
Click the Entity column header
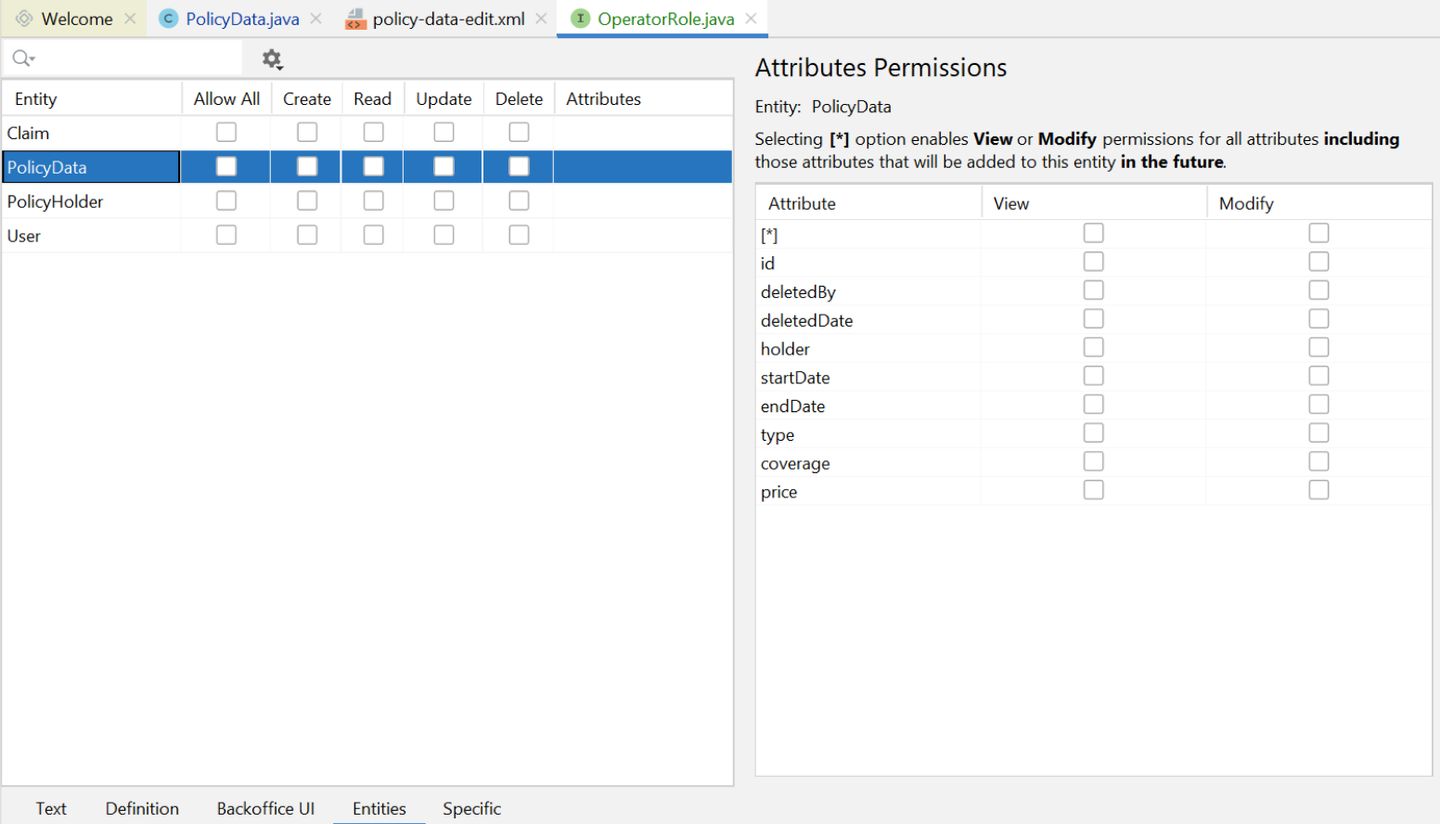tap(36, 99)
